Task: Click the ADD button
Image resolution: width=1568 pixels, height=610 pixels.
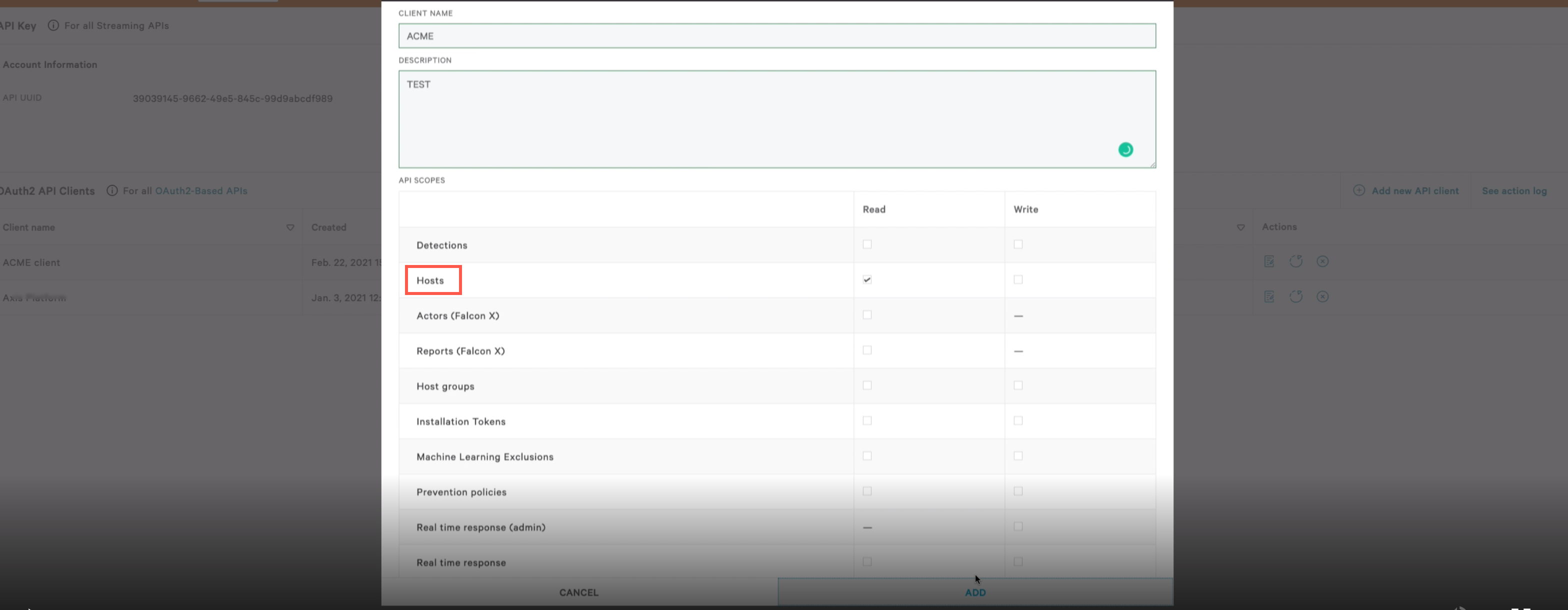Action: pos(974,592)
